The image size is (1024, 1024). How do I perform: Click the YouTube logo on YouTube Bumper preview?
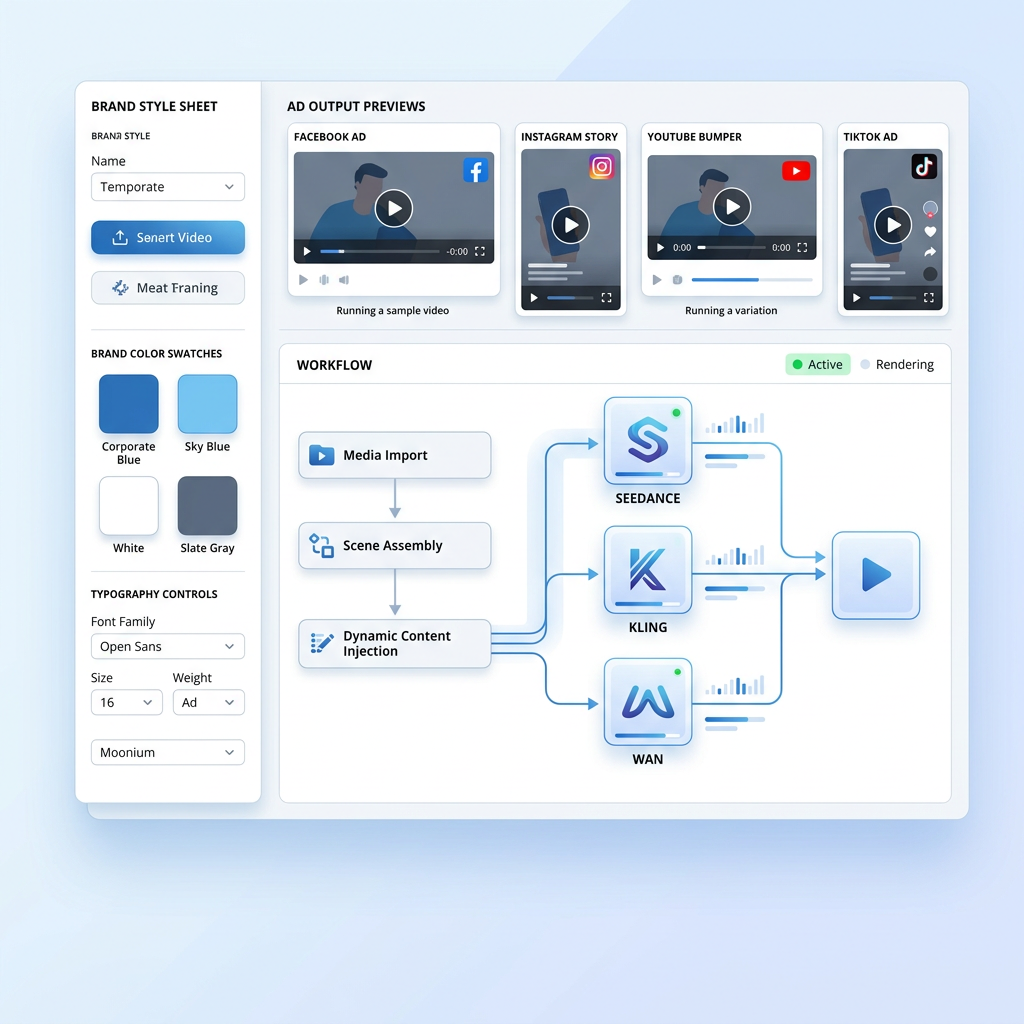(x=796, y=170)
